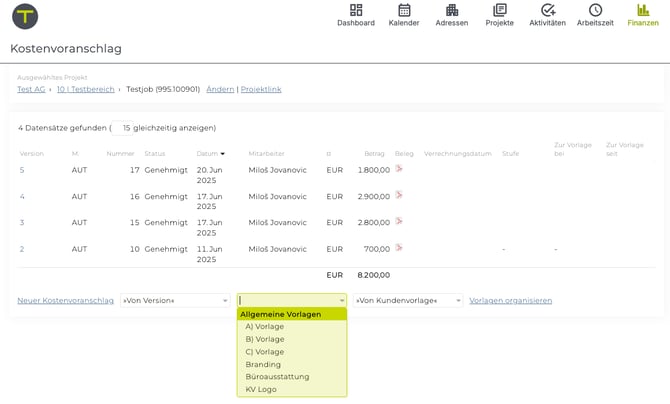Open the Dashboard icon in top navigation
670x404 pixels.
(356, 10)
